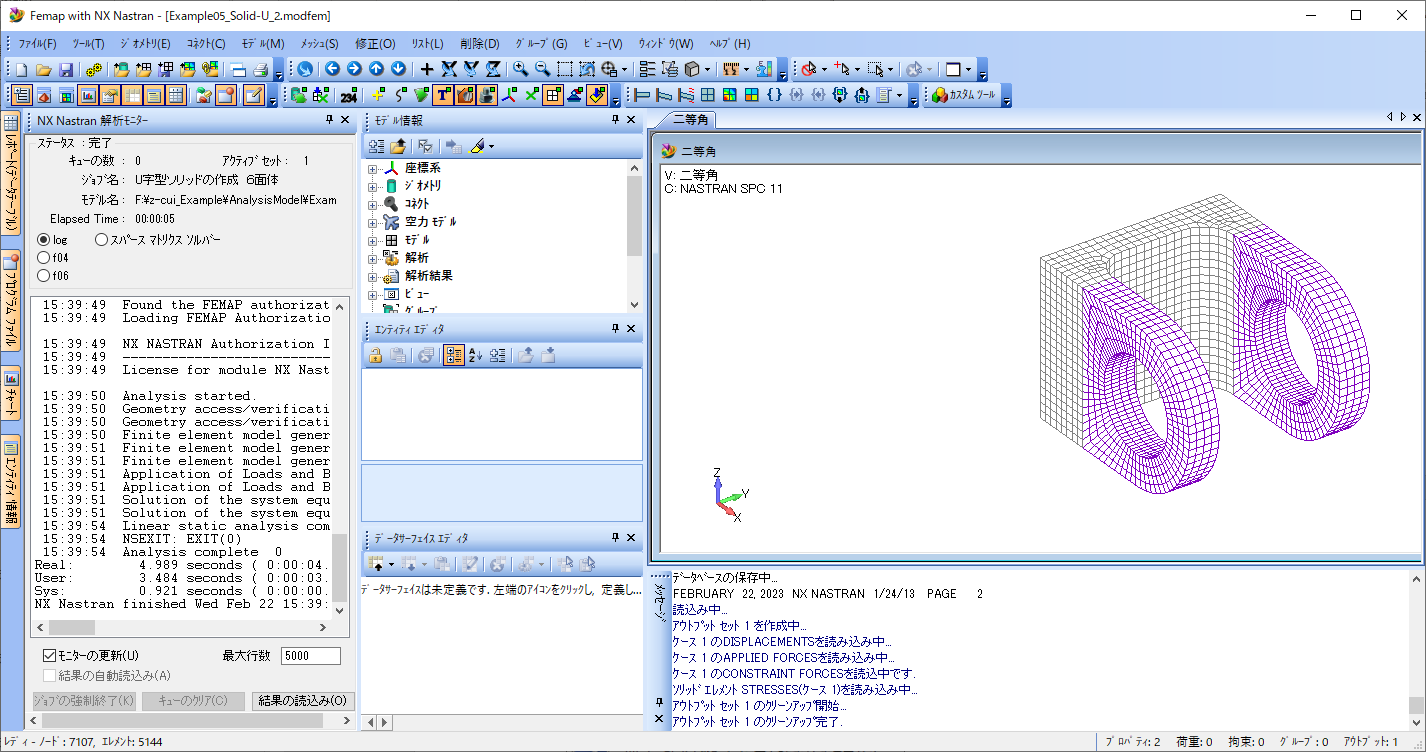Click the lock icon in エンティティ エディタ panel
The image size is (1426, 752).
click(374, 354)
